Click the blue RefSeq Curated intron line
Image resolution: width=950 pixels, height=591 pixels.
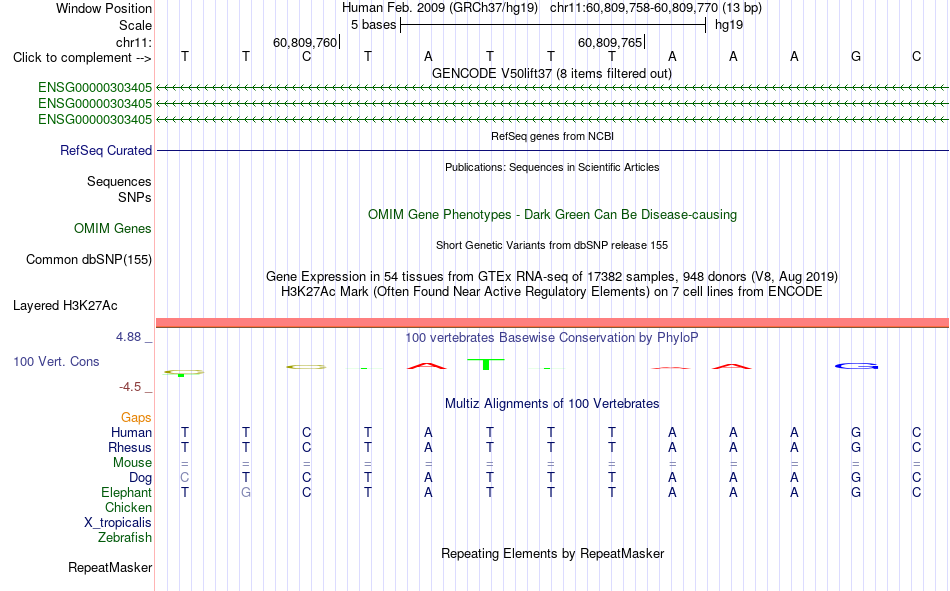(553, 150)
